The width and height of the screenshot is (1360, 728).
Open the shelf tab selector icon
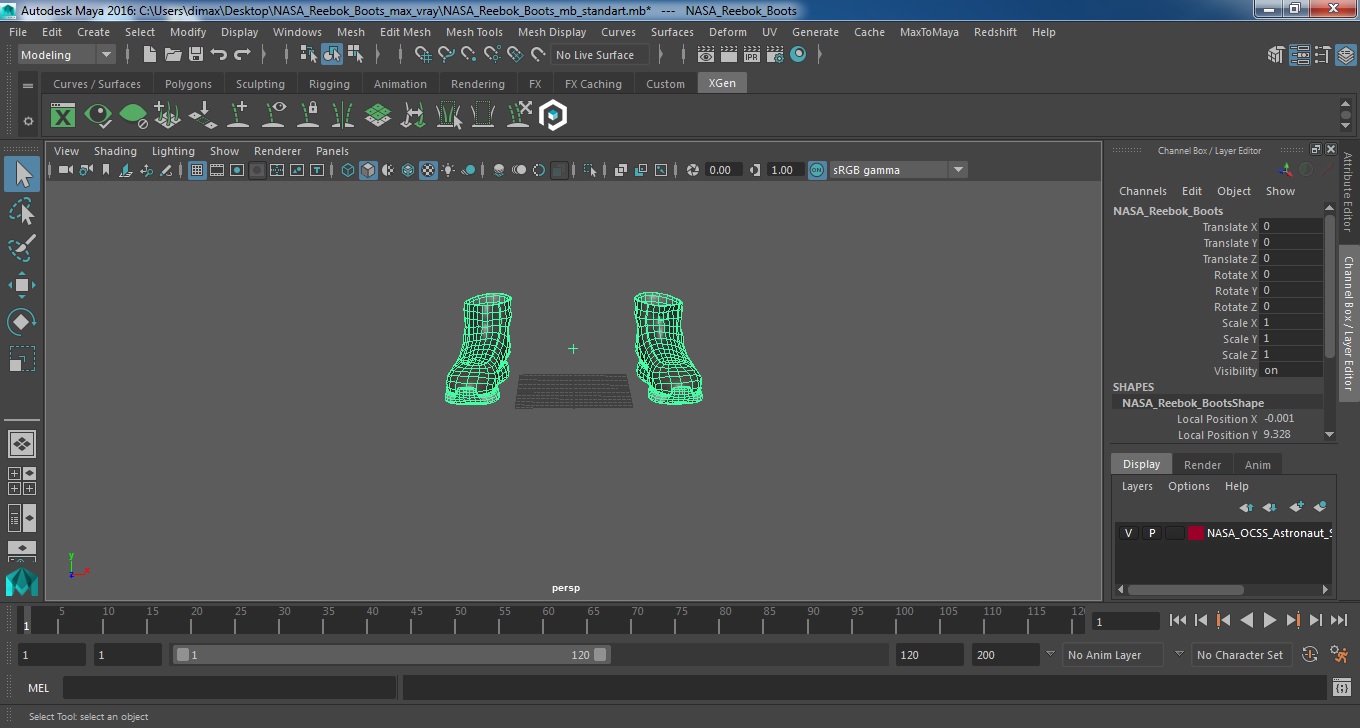pos(28,86)
